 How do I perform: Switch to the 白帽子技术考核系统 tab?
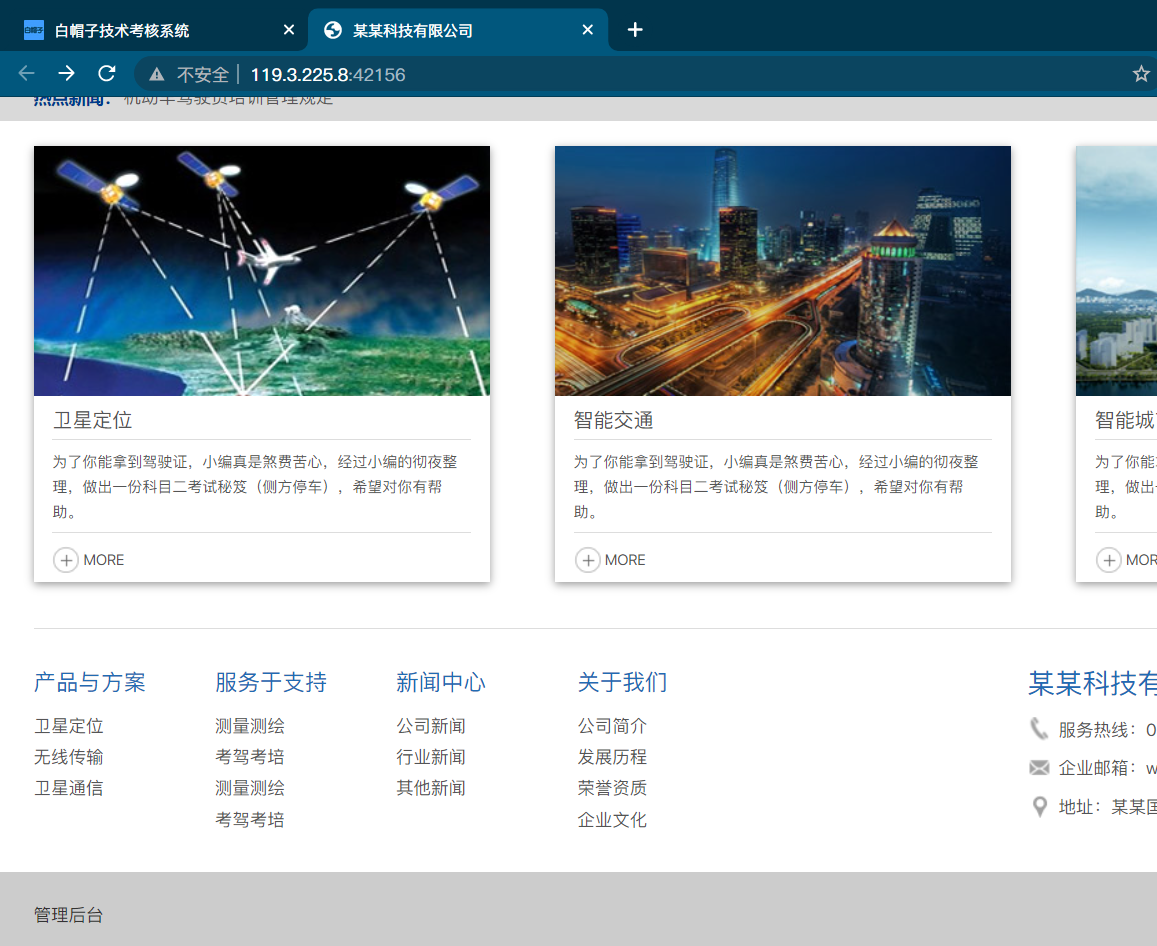(x=153, y=30)
